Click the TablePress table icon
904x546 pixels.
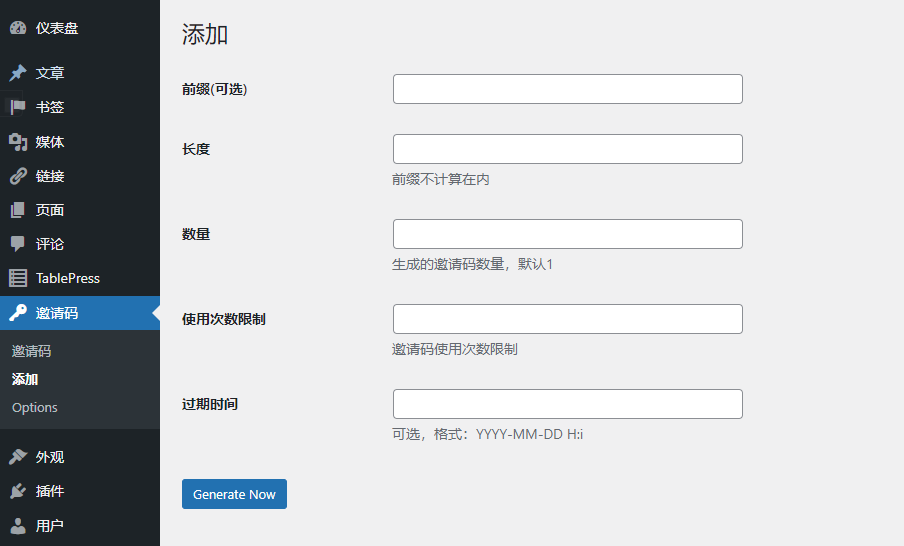tap(18, 278)
